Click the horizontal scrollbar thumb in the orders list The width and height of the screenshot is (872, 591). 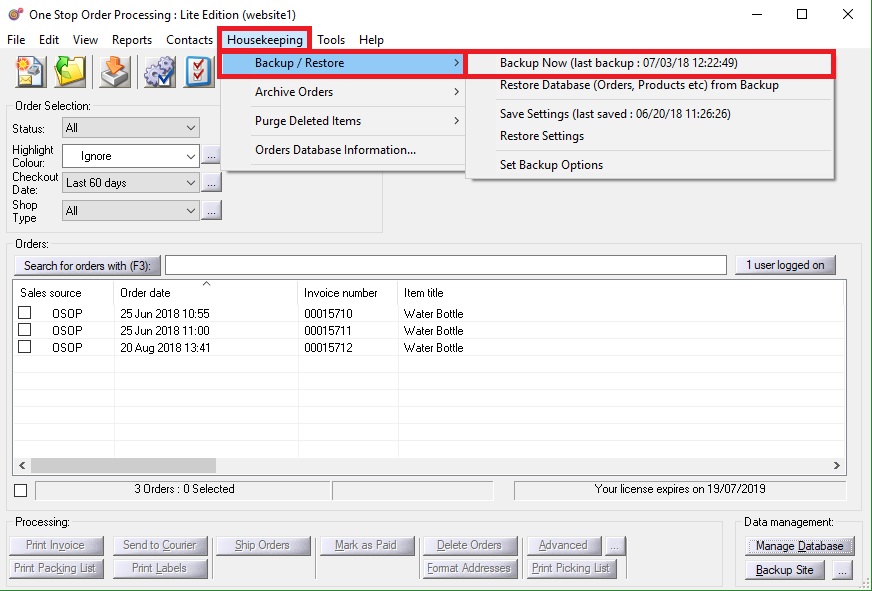tap(123, 465)
